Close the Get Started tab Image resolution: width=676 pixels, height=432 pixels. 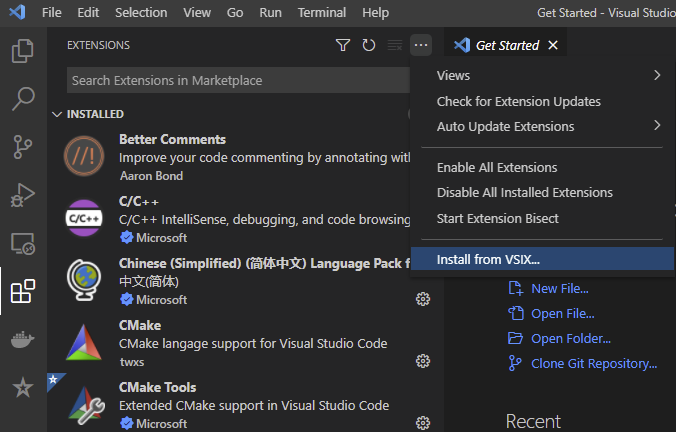click(x=553, y=45)
